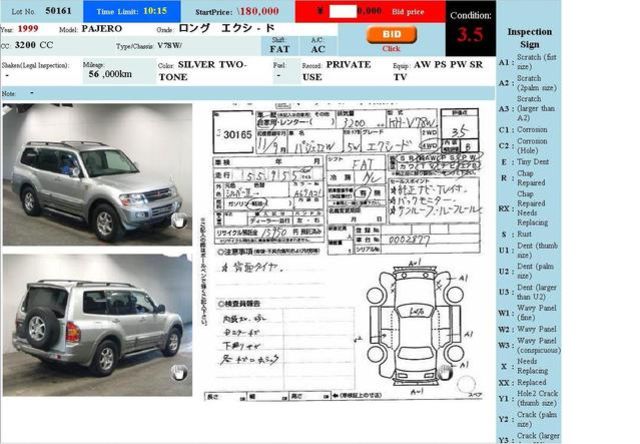Click the 30165 number on inspection sheet
This screenshot has width=640, height=444.
[238, 135]
